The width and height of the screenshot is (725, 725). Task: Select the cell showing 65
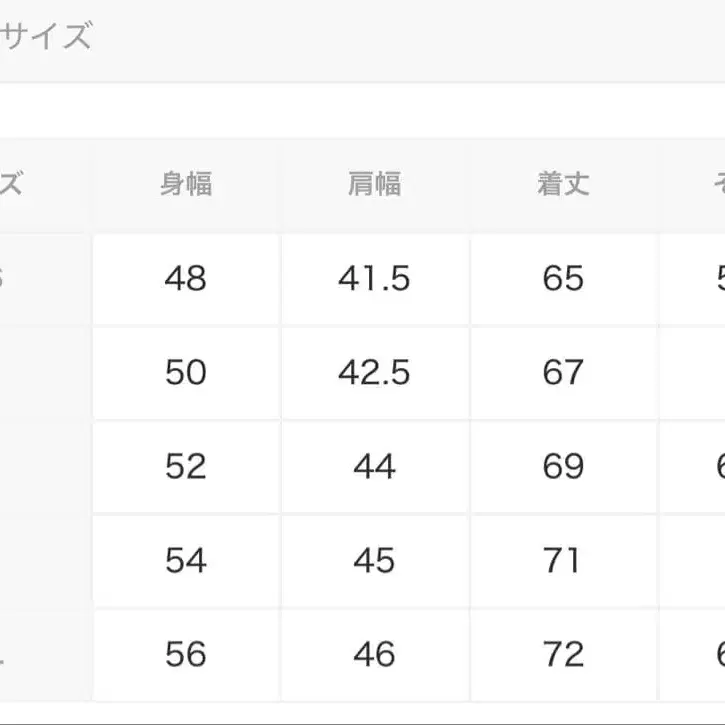(x=563, y=279)
